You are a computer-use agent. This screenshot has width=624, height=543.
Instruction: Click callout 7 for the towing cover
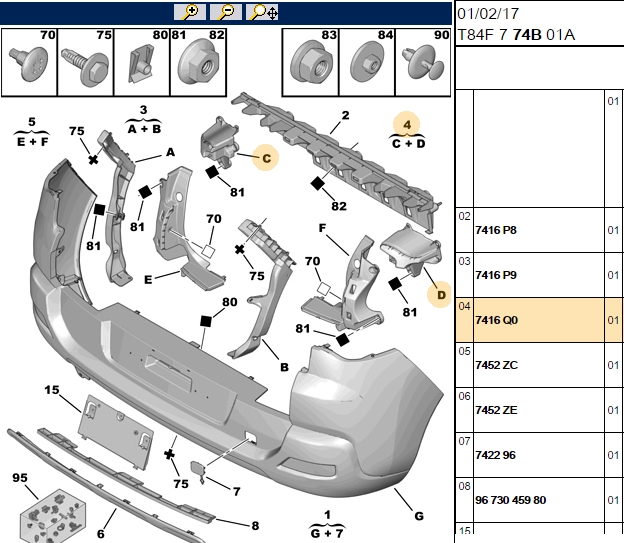[x=236, y=491]
